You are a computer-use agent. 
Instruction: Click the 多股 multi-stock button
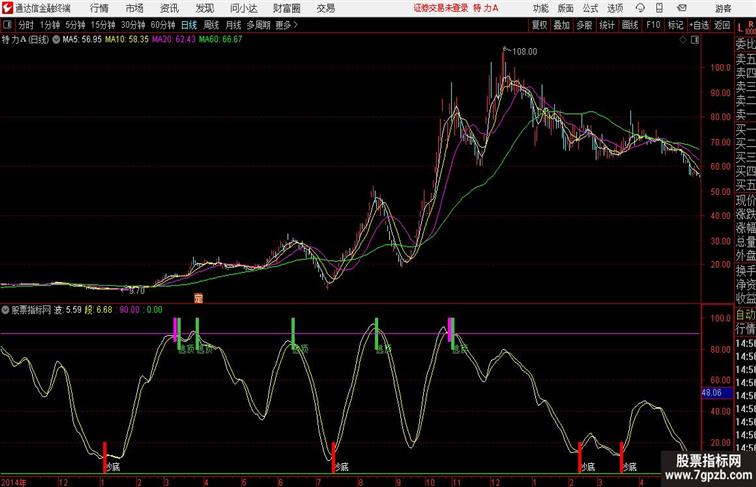584,25
